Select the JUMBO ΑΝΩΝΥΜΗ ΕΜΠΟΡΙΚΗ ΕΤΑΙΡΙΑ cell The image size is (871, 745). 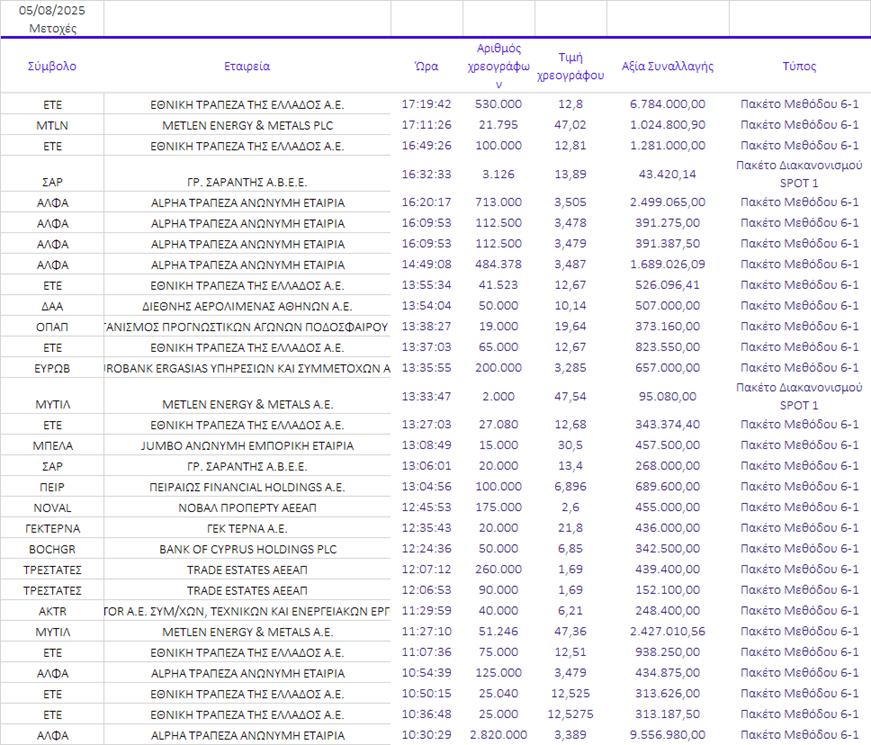point(247,445)
